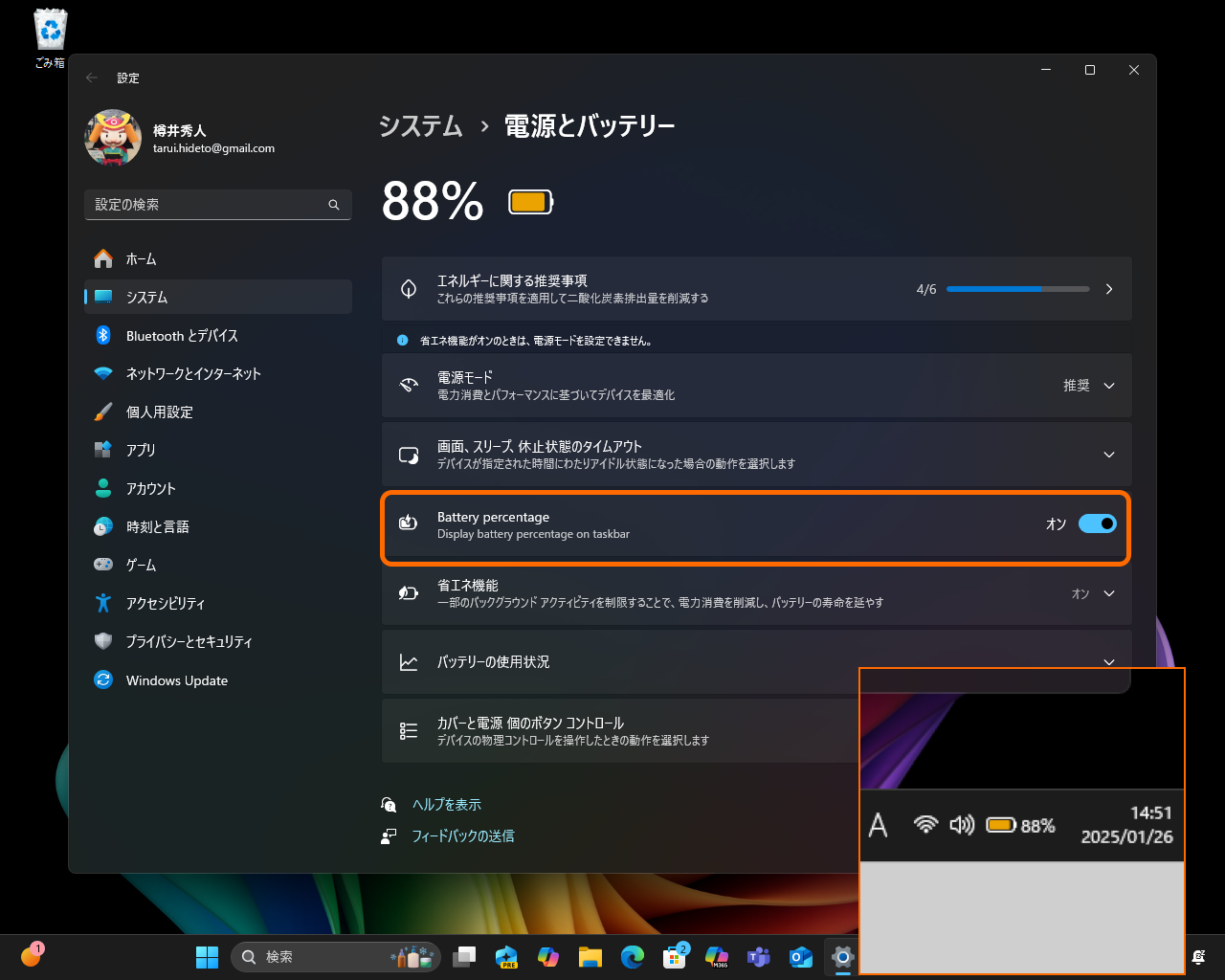The image size is (1225, 980).
Task: Select the power mode gauge icon
Action: pyautogui.click(x=408, y=386)
